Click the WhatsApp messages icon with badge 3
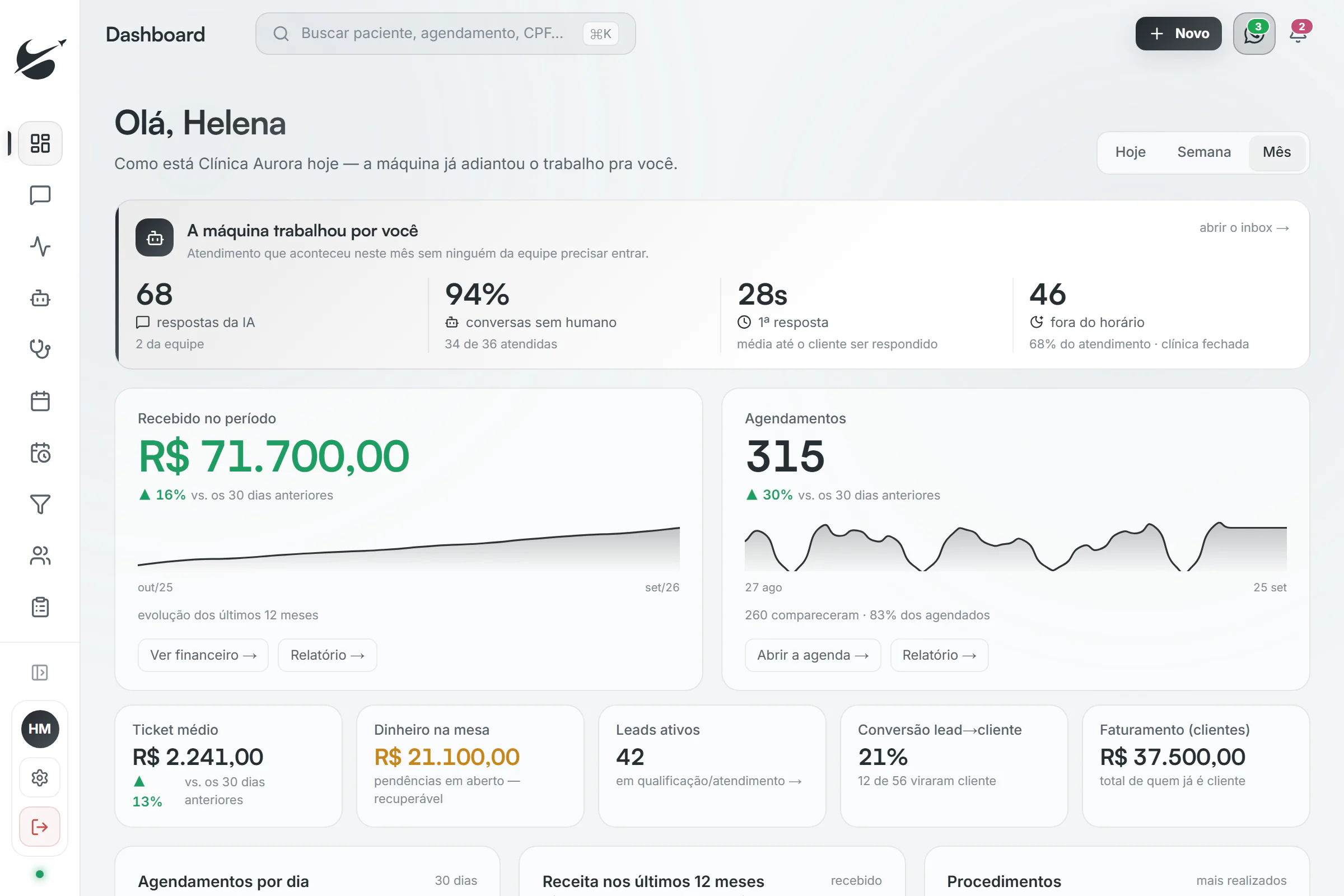1344x896 pixels. click(1254, 34)
